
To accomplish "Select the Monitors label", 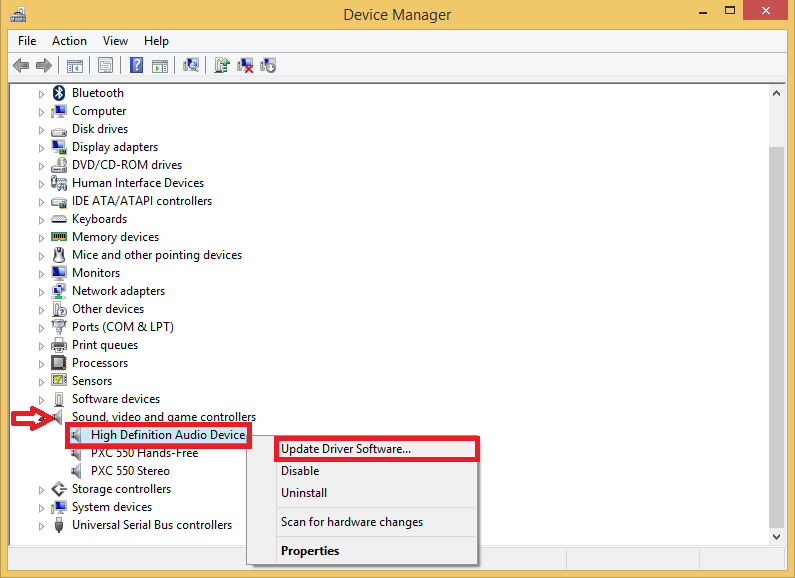I will [x=96, y=273].
